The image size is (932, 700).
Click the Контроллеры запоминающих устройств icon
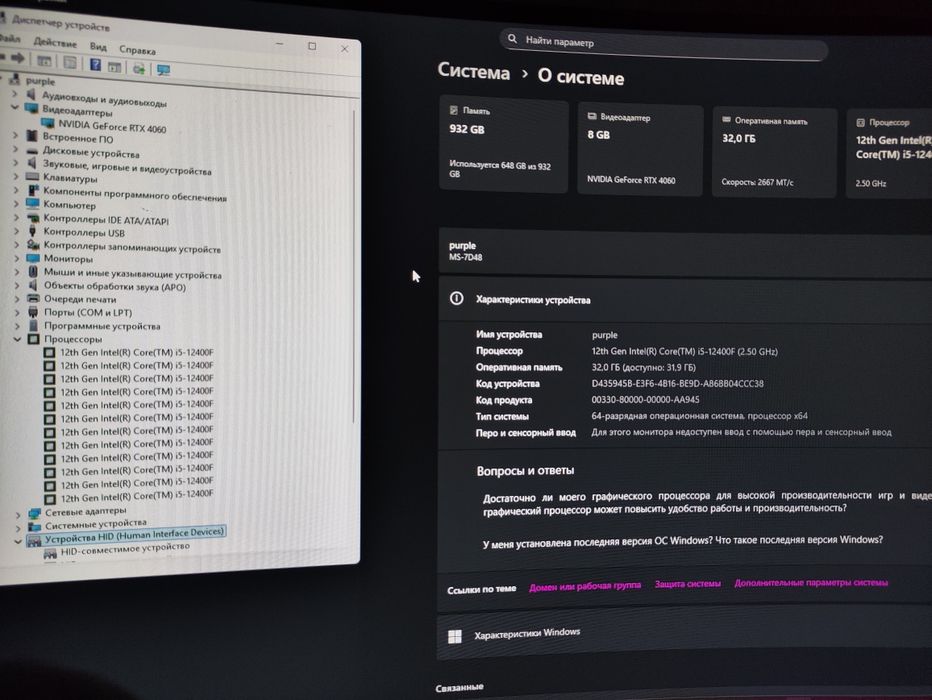coord(33,244)
